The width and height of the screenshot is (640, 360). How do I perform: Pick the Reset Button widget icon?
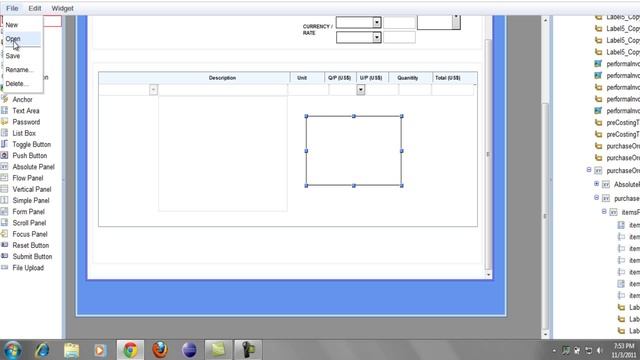4,245
